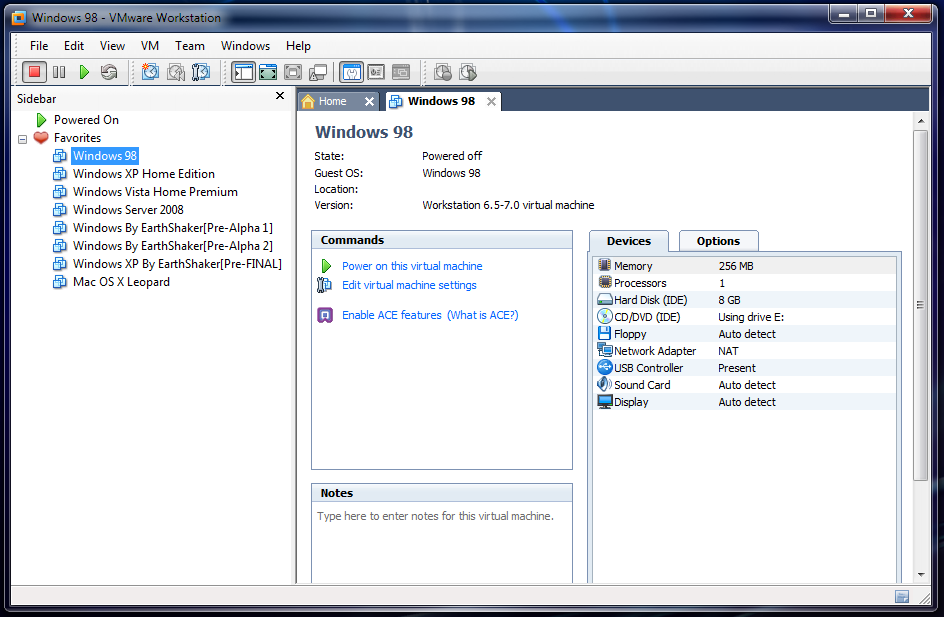Select the Network Adapter device

[x=745, y=351]
